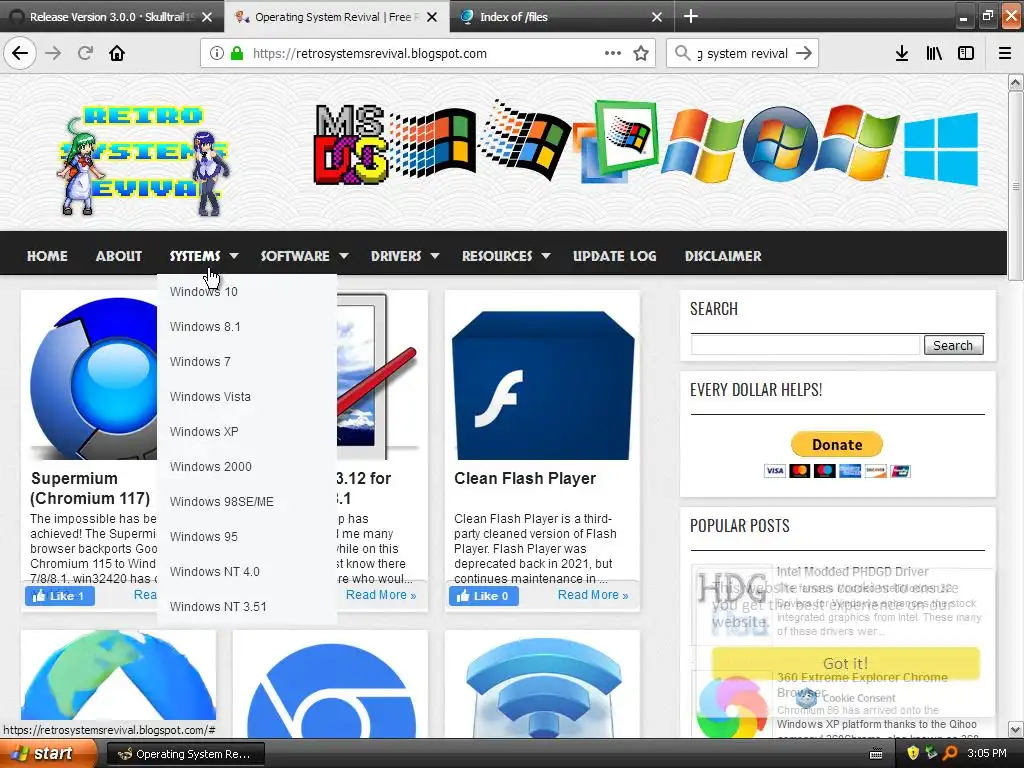This screenshot has height=768, width=1024.
Task: Bookmark this page with the star
Action: click(x=641, y=53)
